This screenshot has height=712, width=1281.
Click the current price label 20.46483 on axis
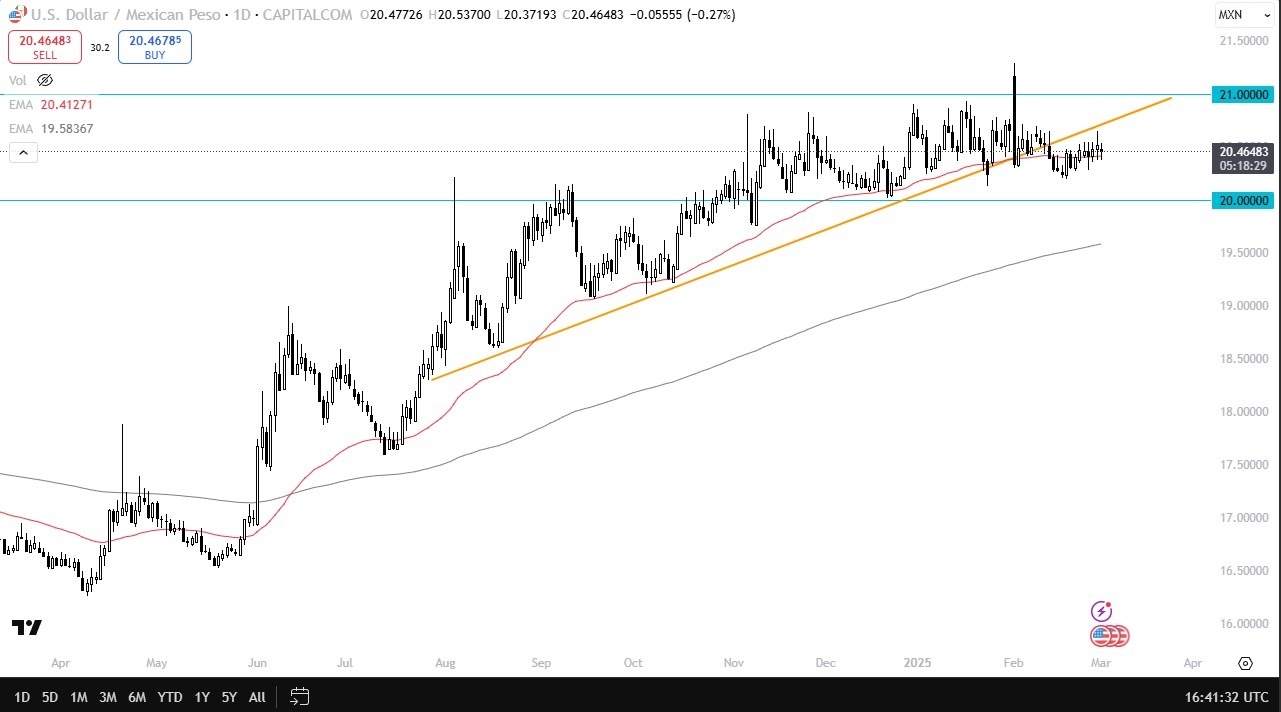pos(1243,150)
